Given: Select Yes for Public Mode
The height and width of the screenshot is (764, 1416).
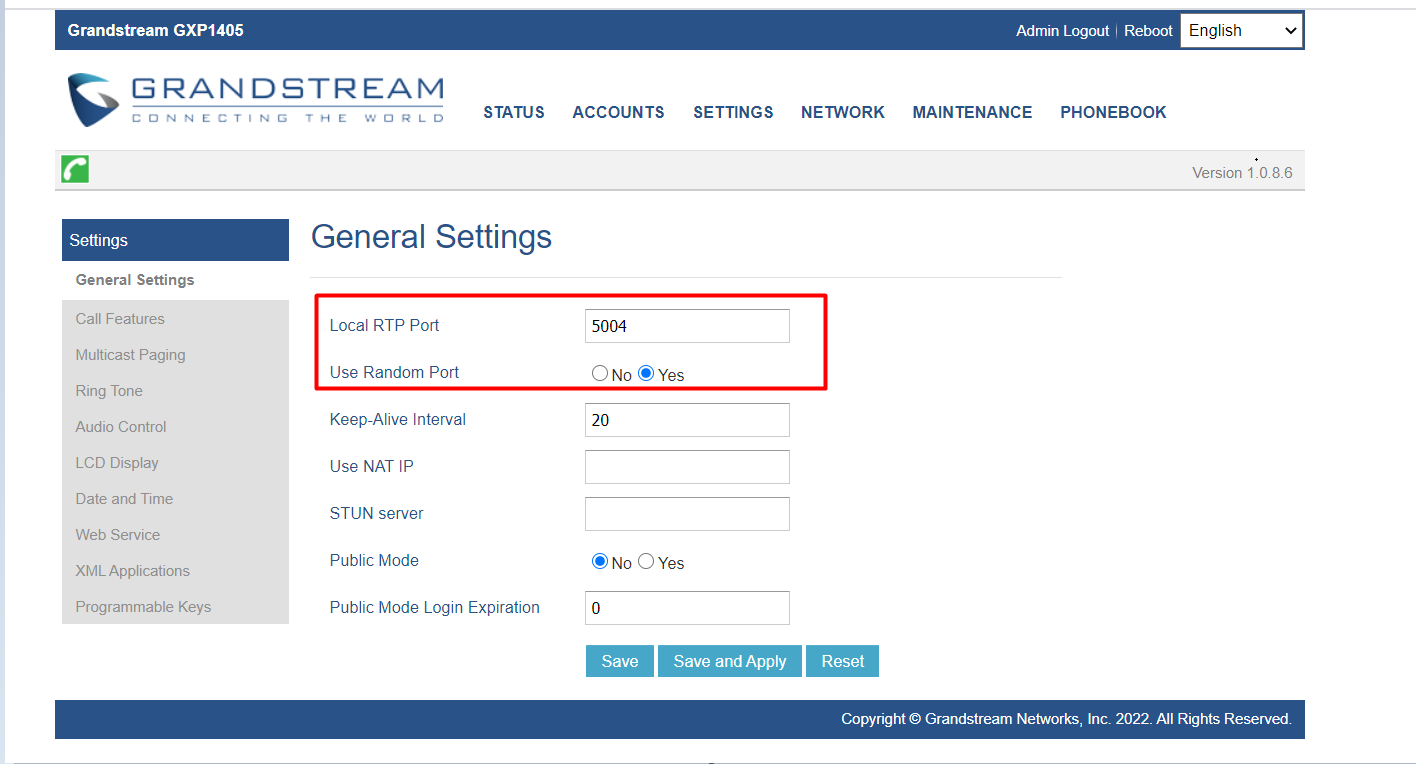Looking at the screenshot, I should point(646,561).
